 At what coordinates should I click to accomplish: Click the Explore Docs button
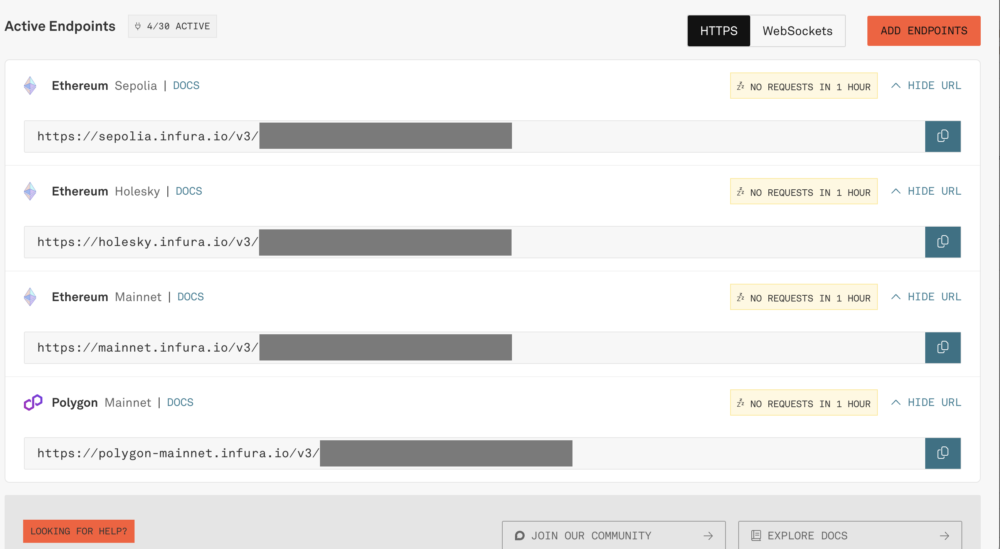coord(849,536)
